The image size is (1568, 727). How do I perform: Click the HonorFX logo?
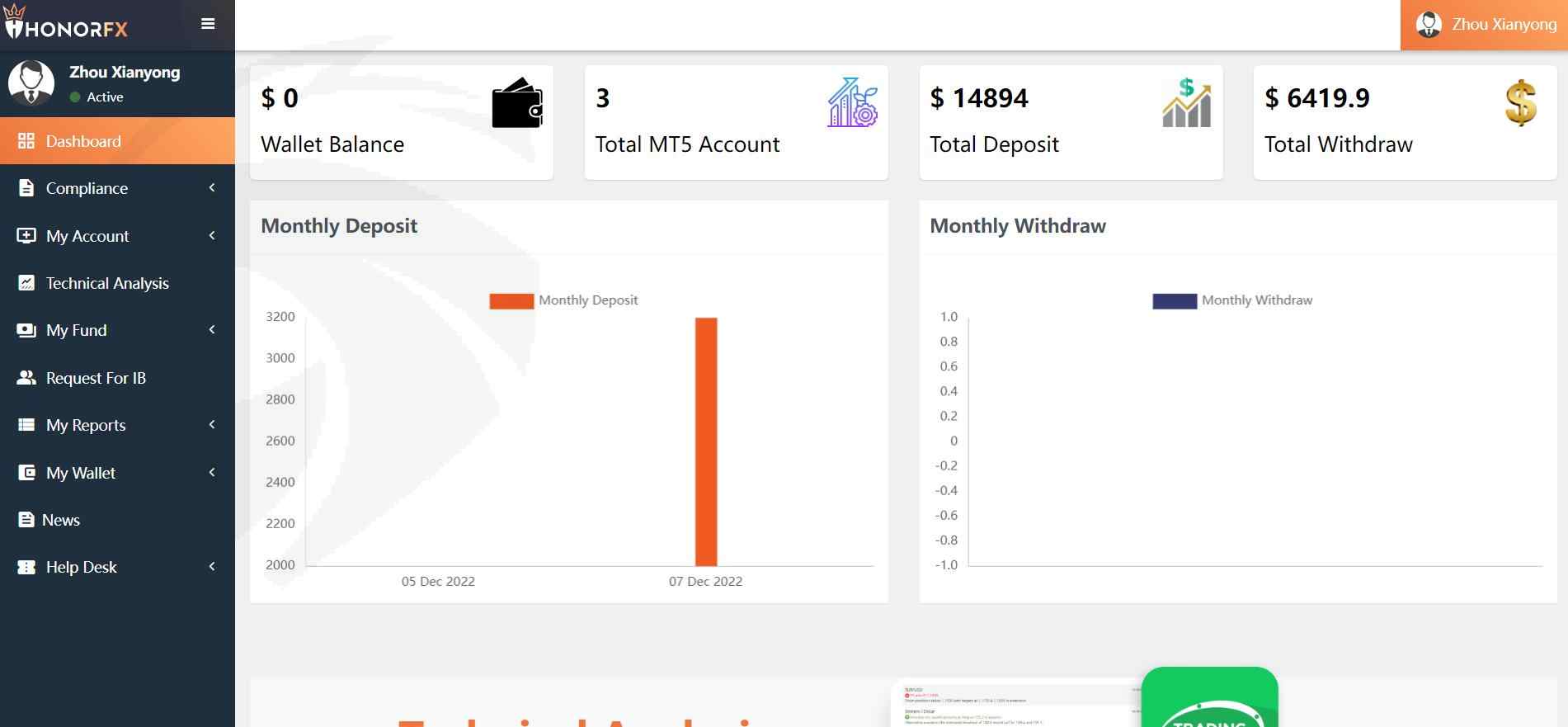65,22
